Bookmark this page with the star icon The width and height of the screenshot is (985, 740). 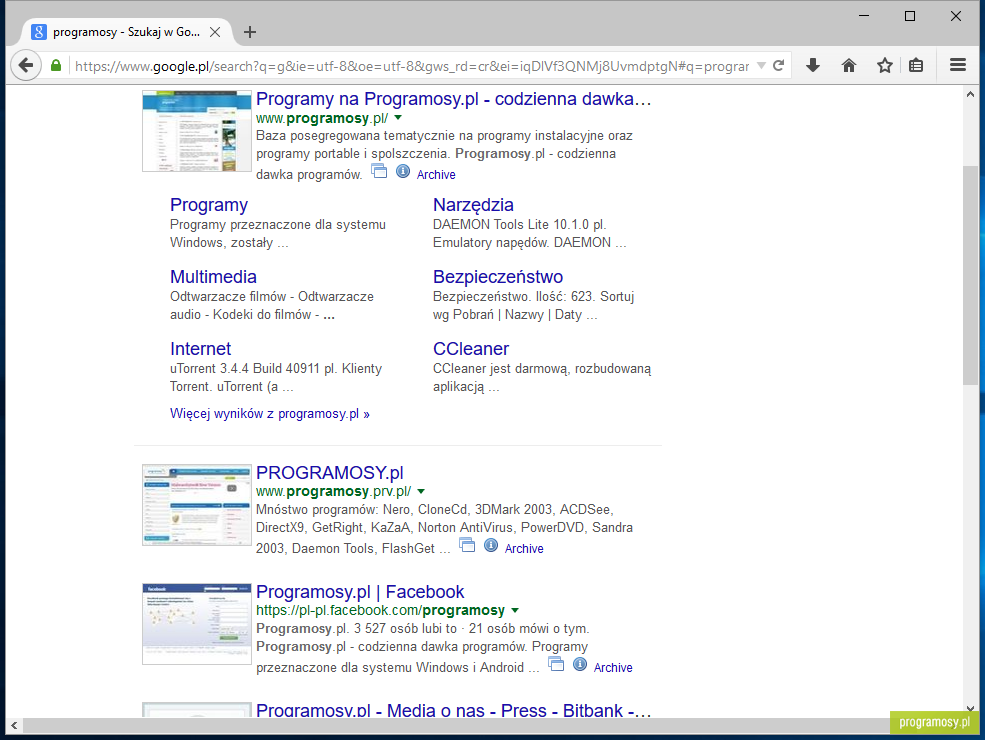(884, 65)
